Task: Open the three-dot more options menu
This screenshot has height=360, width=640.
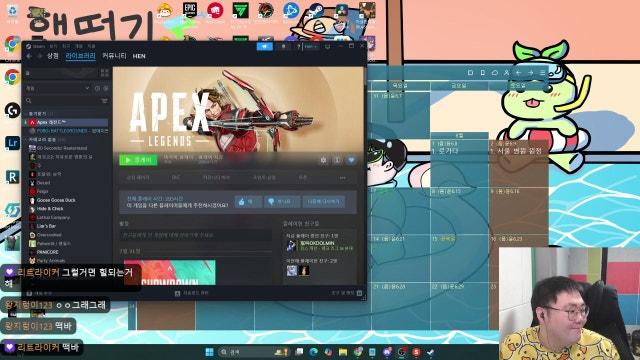Action: coord(342,178)
